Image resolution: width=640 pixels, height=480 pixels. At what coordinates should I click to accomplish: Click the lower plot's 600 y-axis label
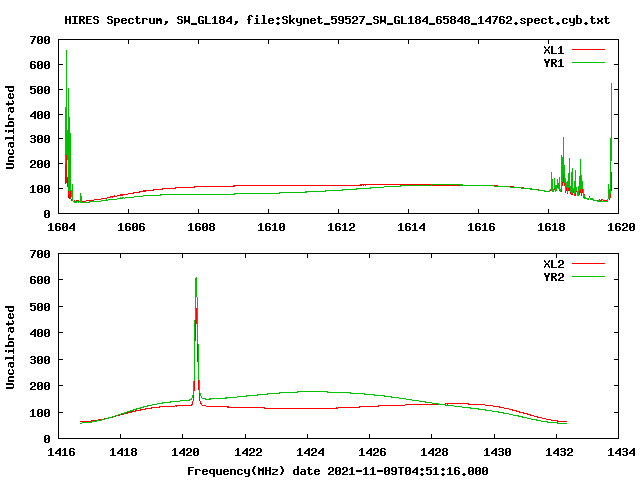click(x=40, y=280)
